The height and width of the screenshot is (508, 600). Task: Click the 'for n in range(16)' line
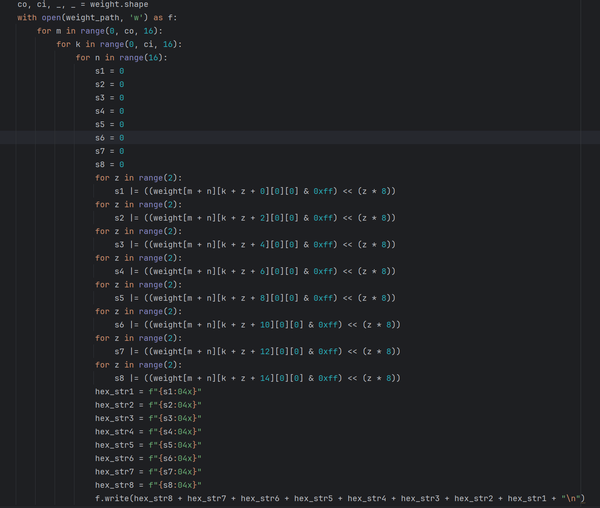pyautogui.click(x=121, y=58)
